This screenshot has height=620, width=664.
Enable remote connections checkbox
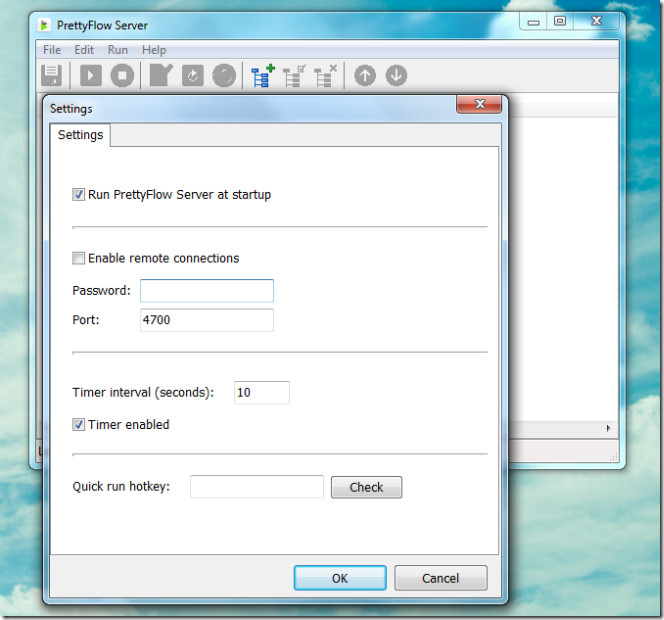tap(78, 258)
